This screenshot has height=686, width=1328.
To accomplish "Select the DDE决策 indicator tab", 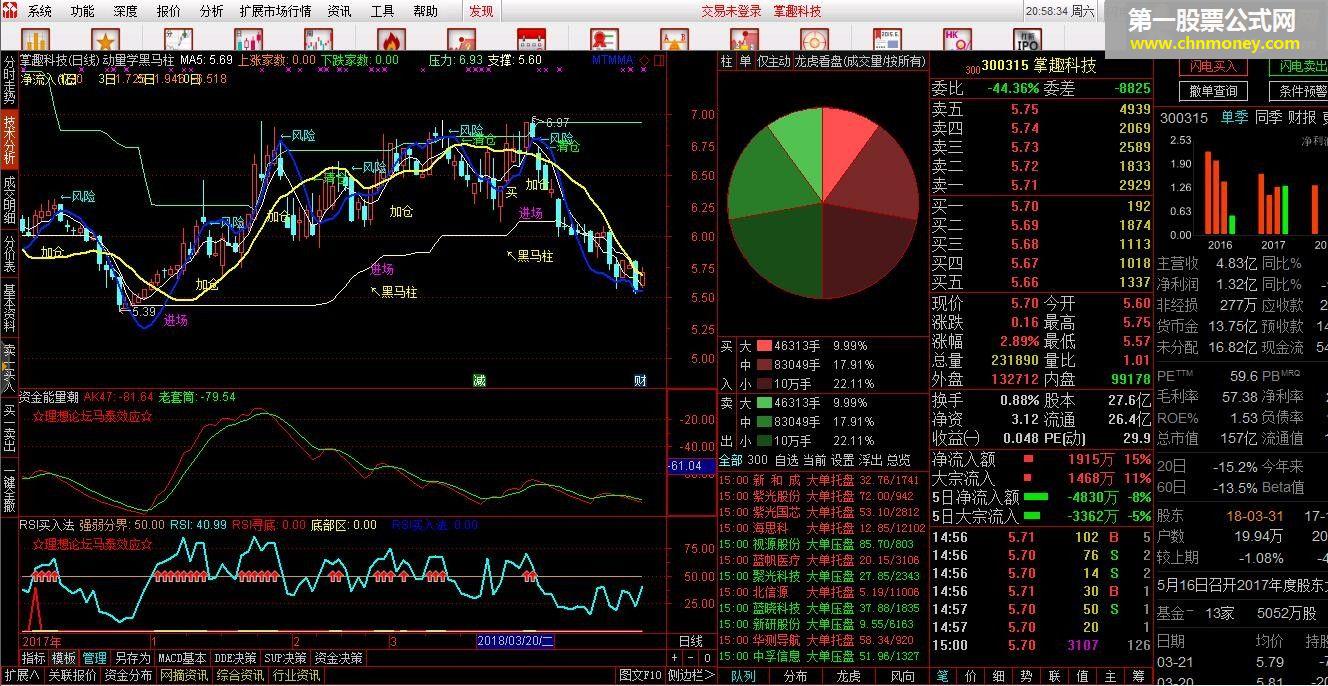I will pyautogui.click(x=236, y=658).
